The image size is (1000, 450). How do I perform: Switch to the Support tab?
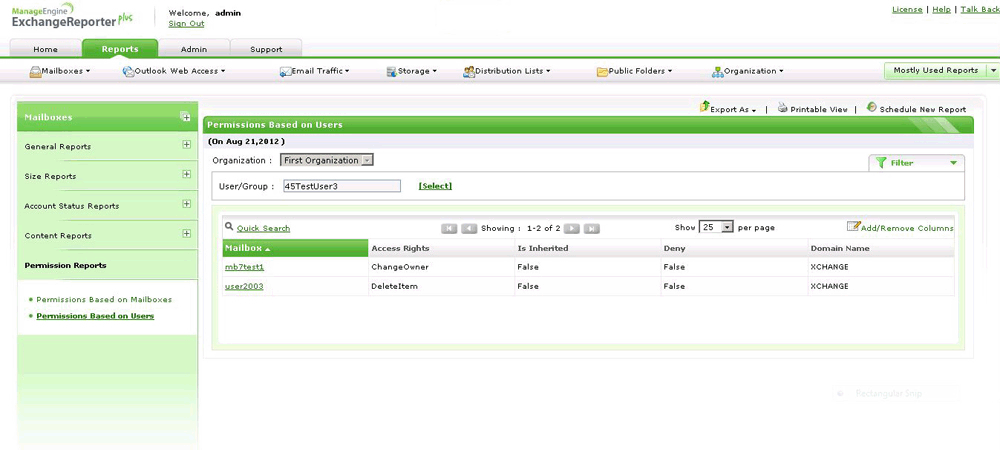[x=266, y=49]
